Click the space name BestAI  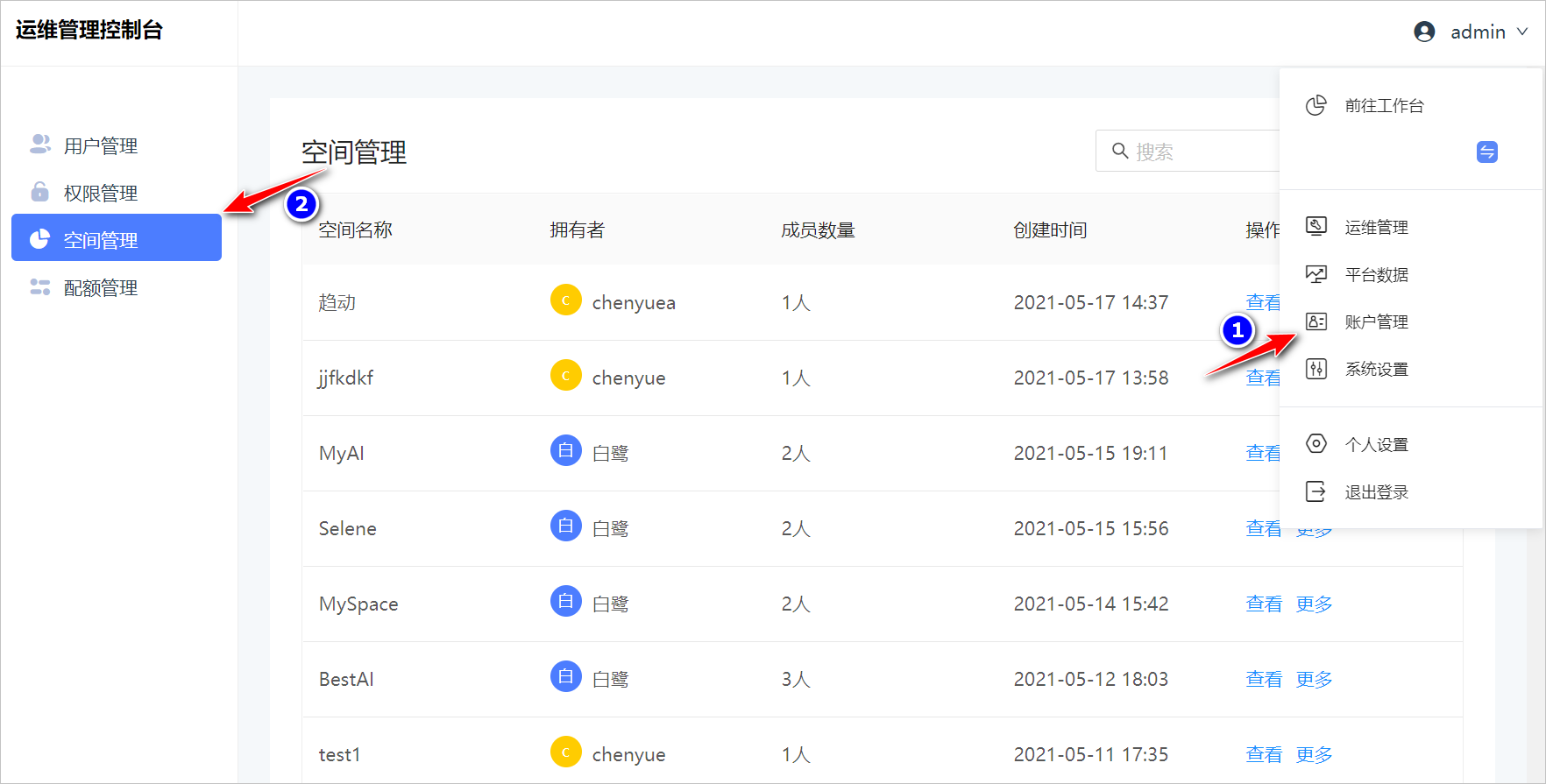[346, 679]
